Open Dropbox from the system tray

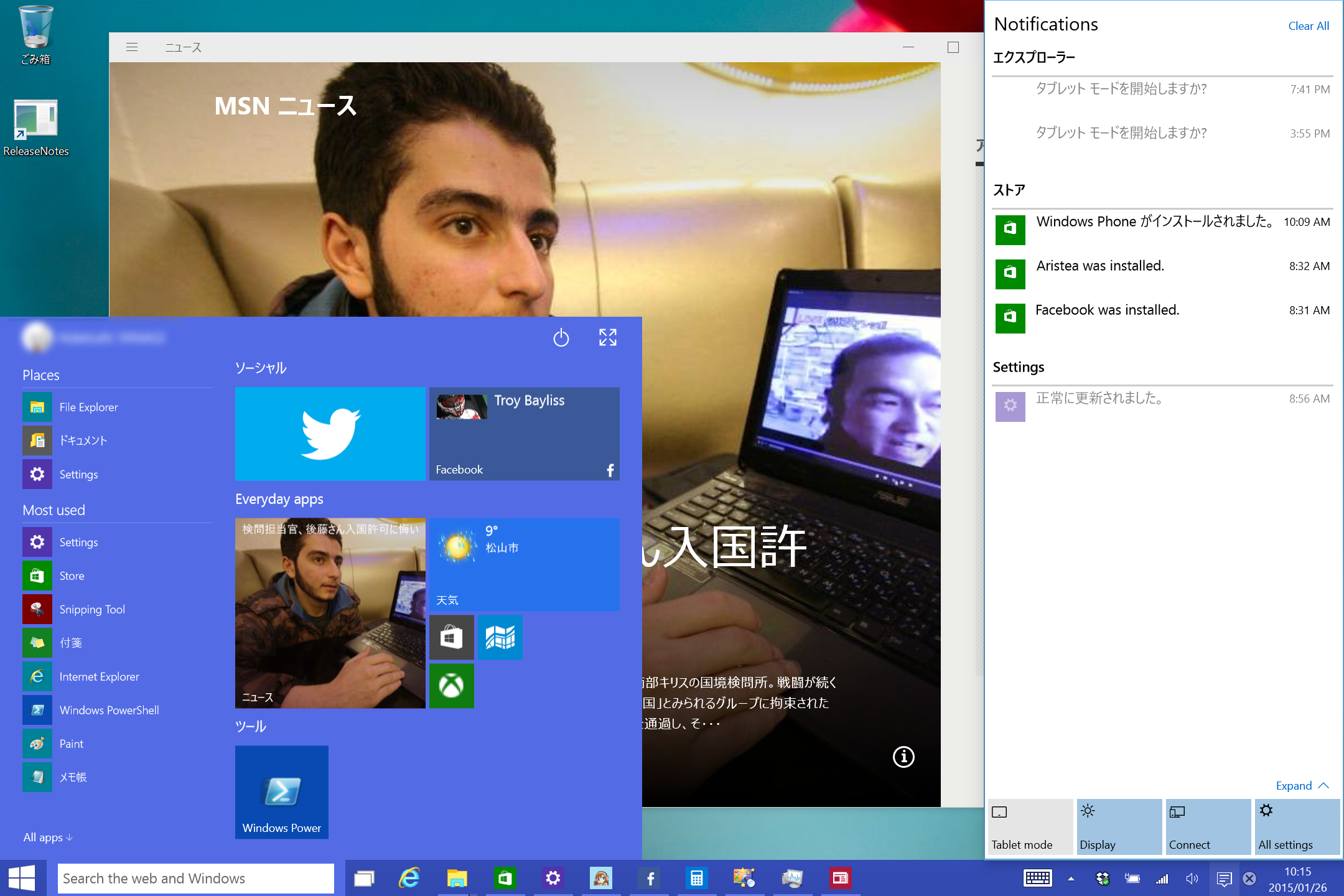pos(1102,879)
